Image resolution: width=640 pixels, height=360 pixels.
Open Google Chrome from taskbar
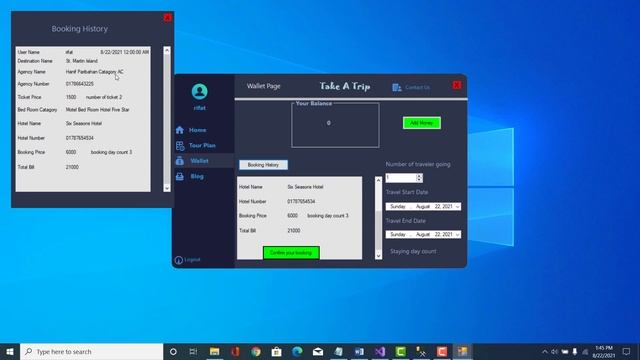click(x=256, y=351)
